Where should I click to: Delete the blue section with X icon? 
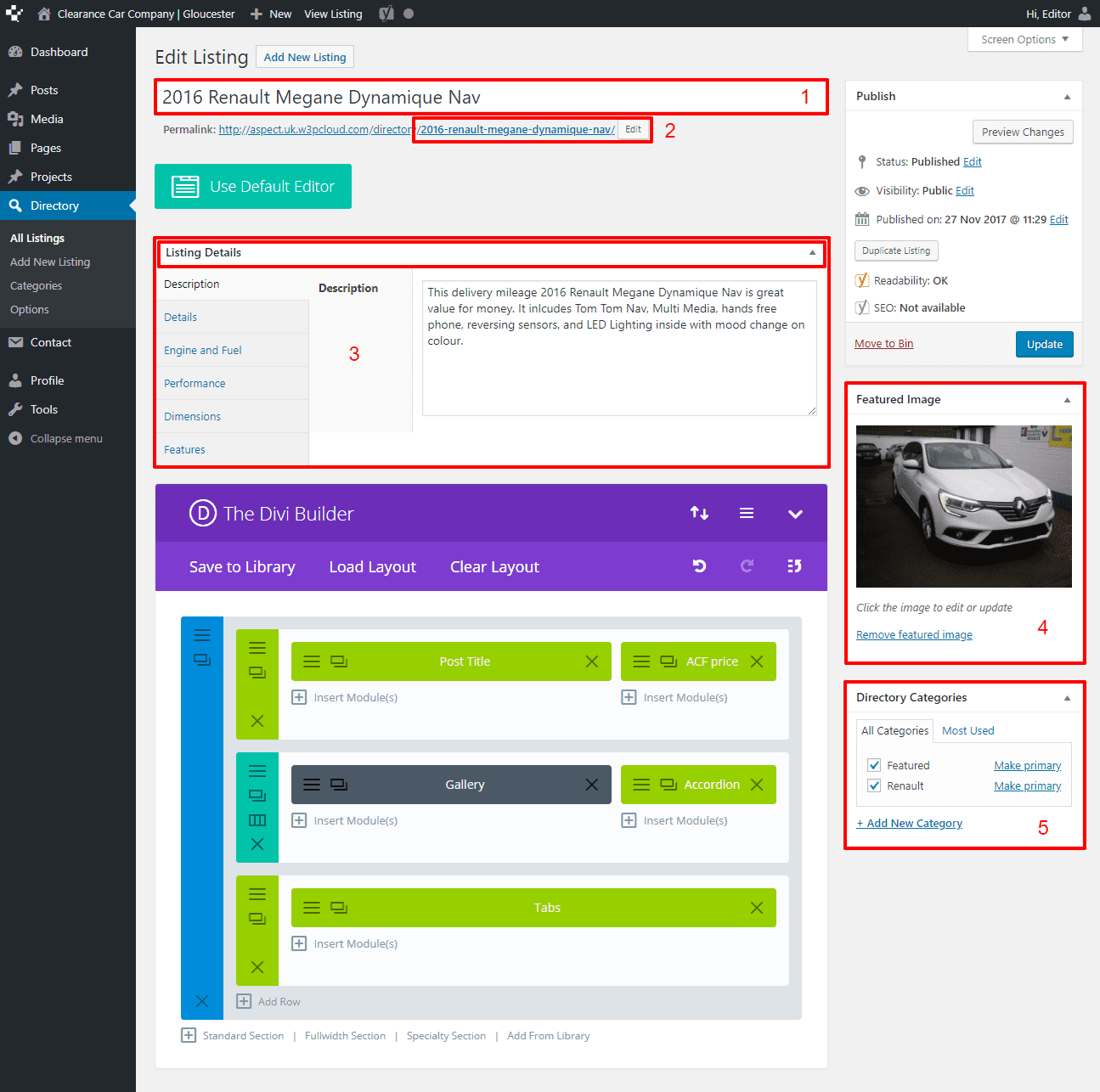[x=202, y=1001]
